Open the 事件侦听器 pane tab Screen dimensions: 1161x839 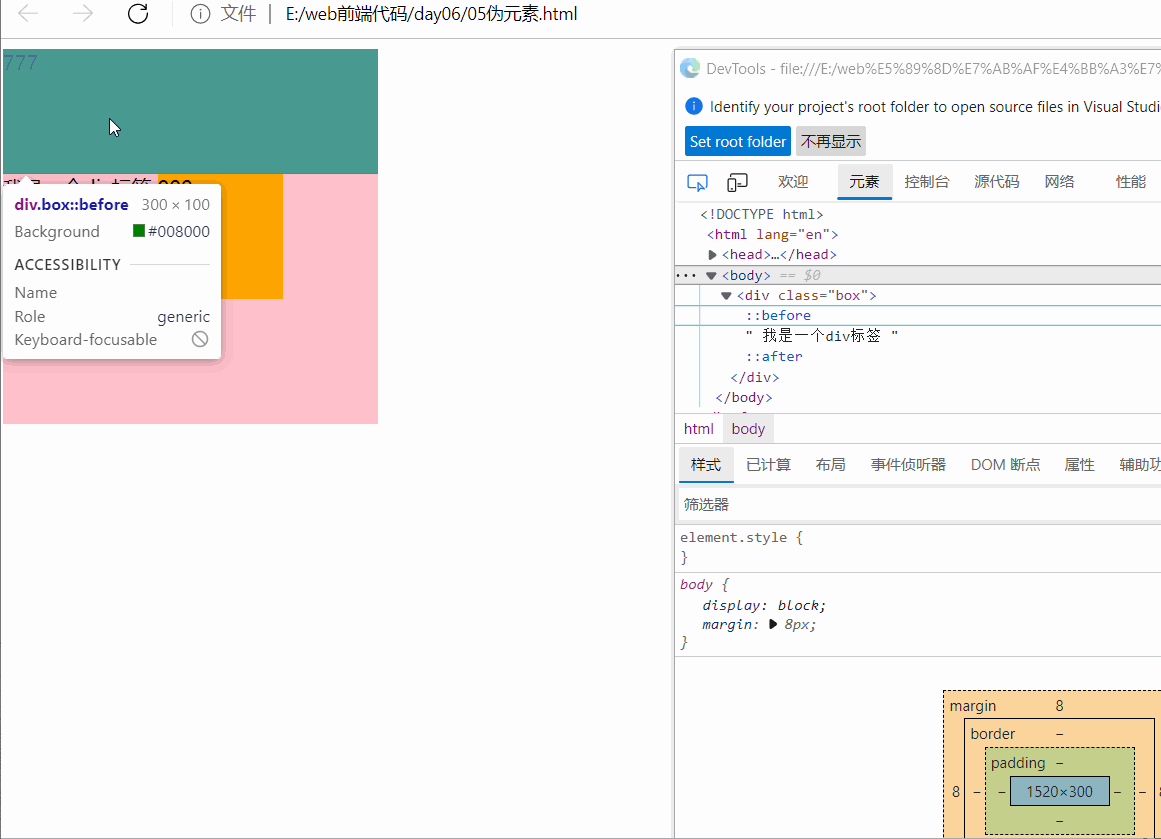[x=908, y=464]
